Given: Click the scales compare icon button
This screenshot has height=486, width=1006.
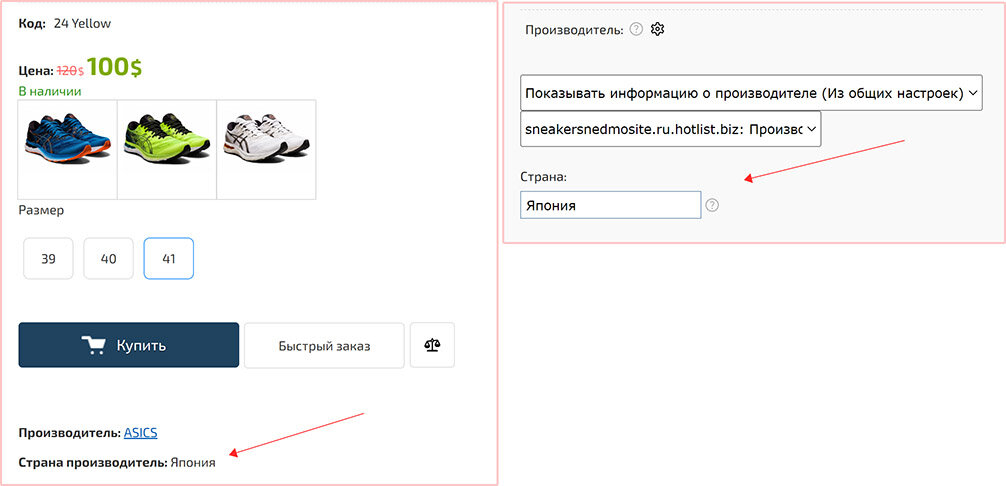Looking at the screenshot, I should click(432, 345).
